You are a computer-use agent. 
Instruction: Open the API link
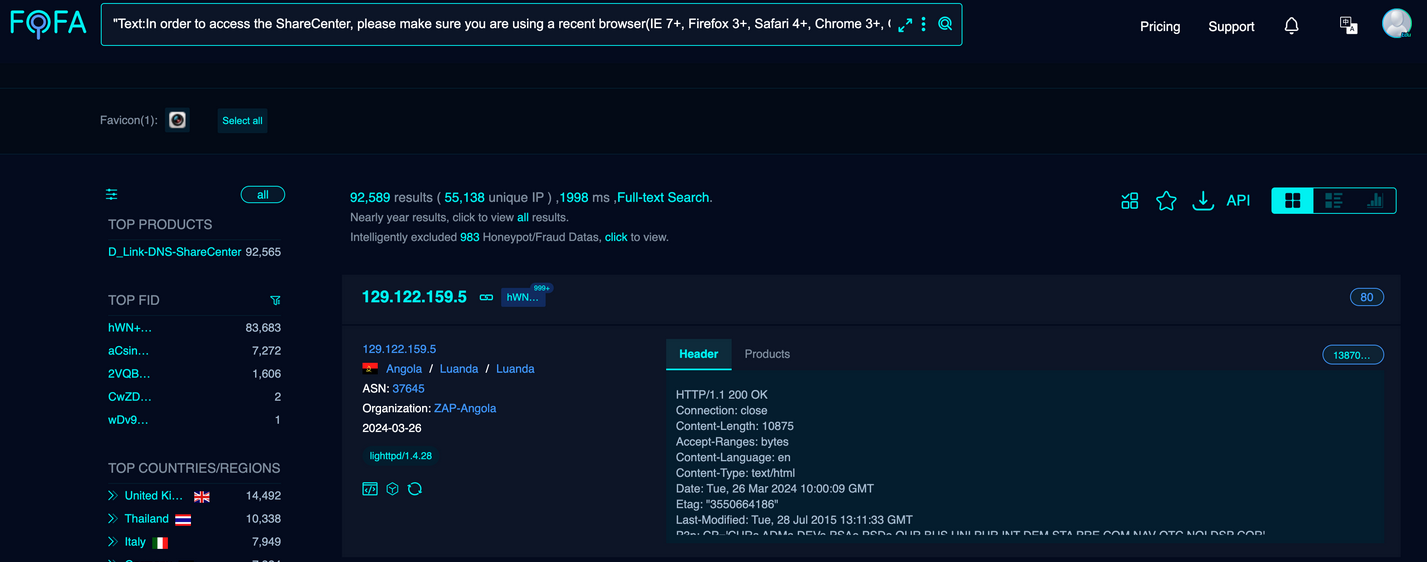pyautogui.click(x=1238, y=200)
